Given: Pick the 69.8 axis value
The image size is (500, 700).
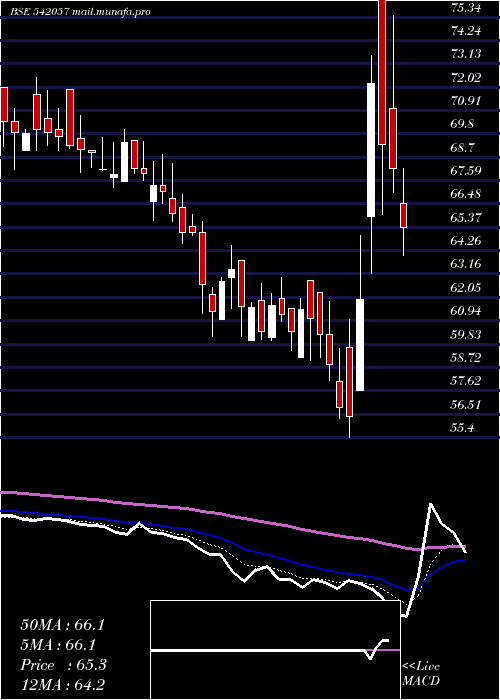Looking at the screenshot, I should tap(462, 124).
